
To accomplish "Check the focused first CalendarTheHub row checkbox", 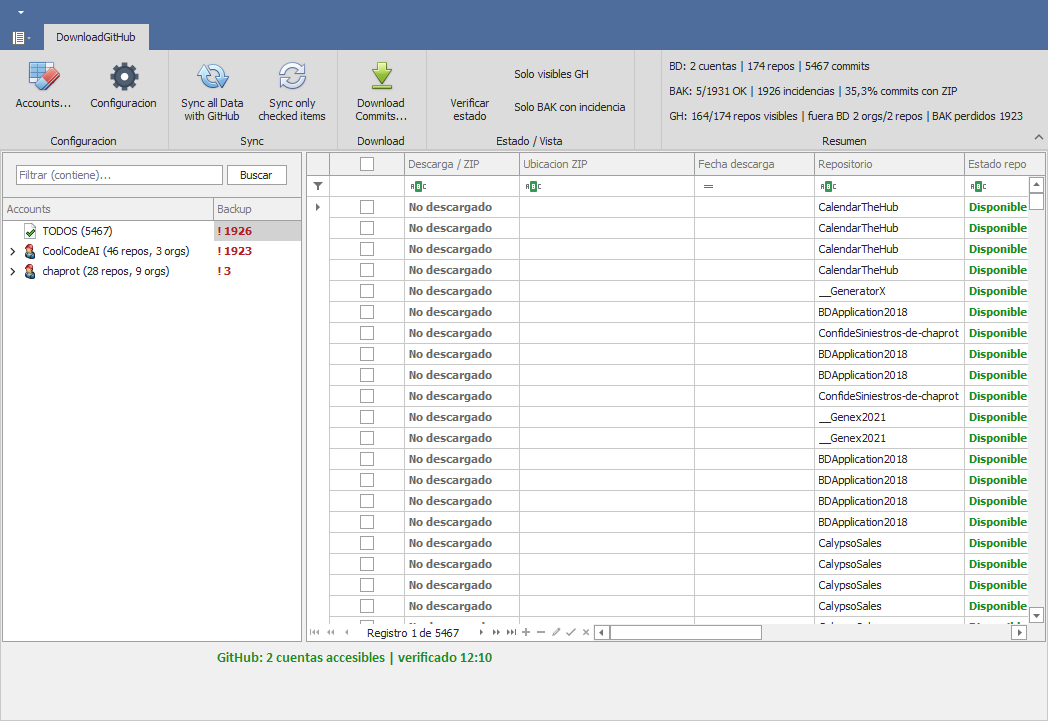I will [x=367, y=207].
